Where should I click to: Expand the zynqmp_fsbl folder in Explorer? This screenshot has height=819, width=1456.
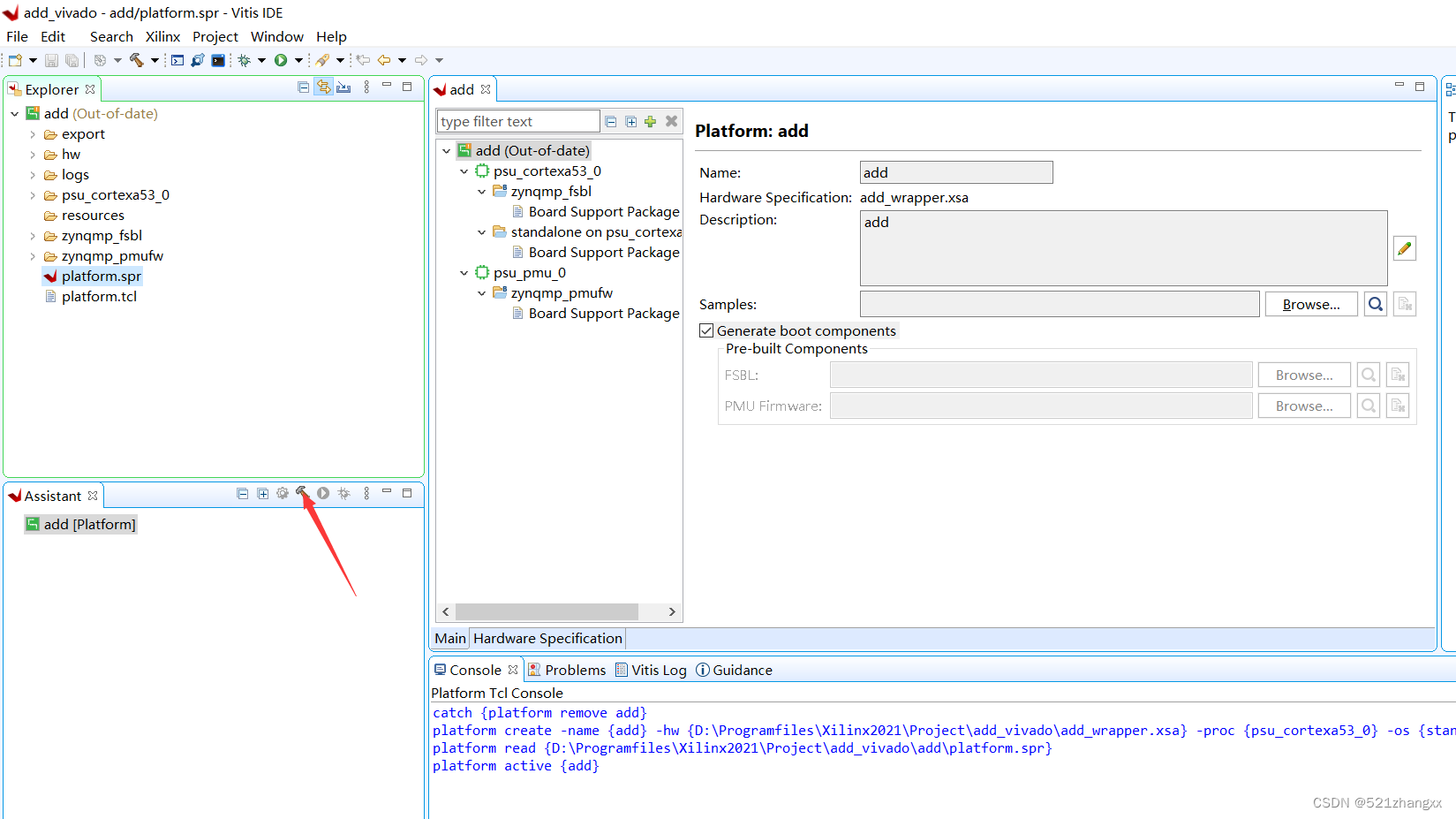click(33, 235)
